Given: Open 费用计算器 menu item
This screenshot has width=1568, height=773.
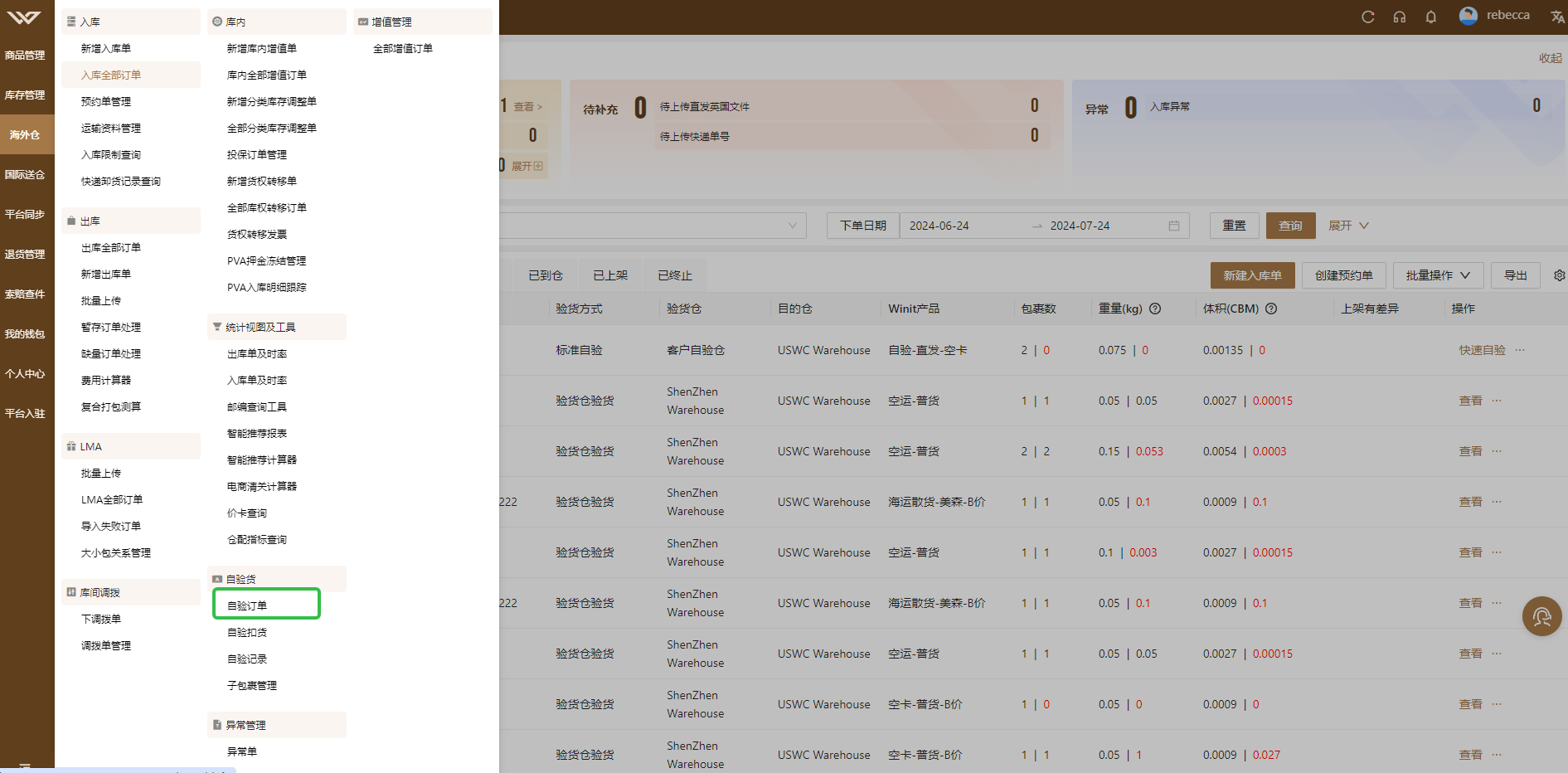Looking at the screenshot, I should coord(106,380).
